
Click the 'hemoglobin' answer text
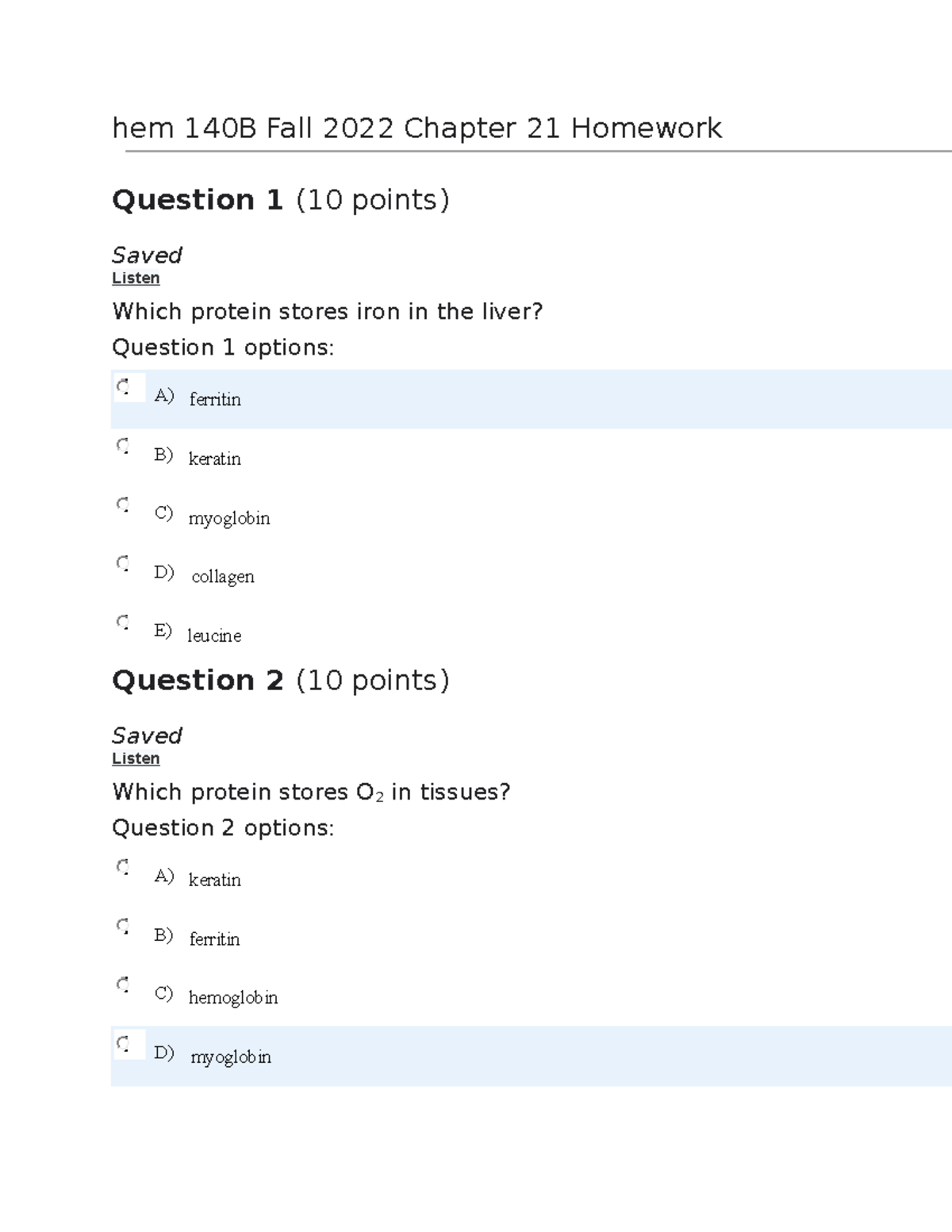pyautogui.click(x=233, y=997)
